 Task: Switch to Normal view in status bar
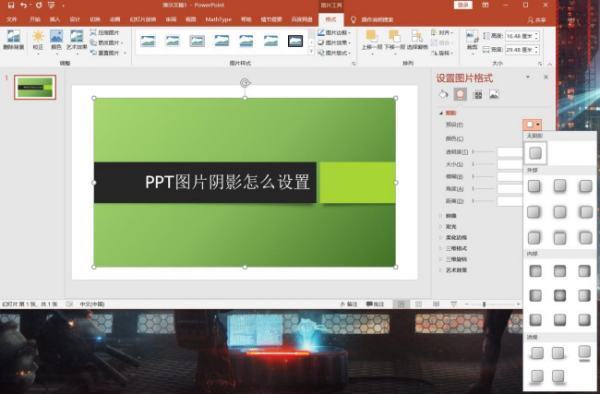[x=401, y=304]
